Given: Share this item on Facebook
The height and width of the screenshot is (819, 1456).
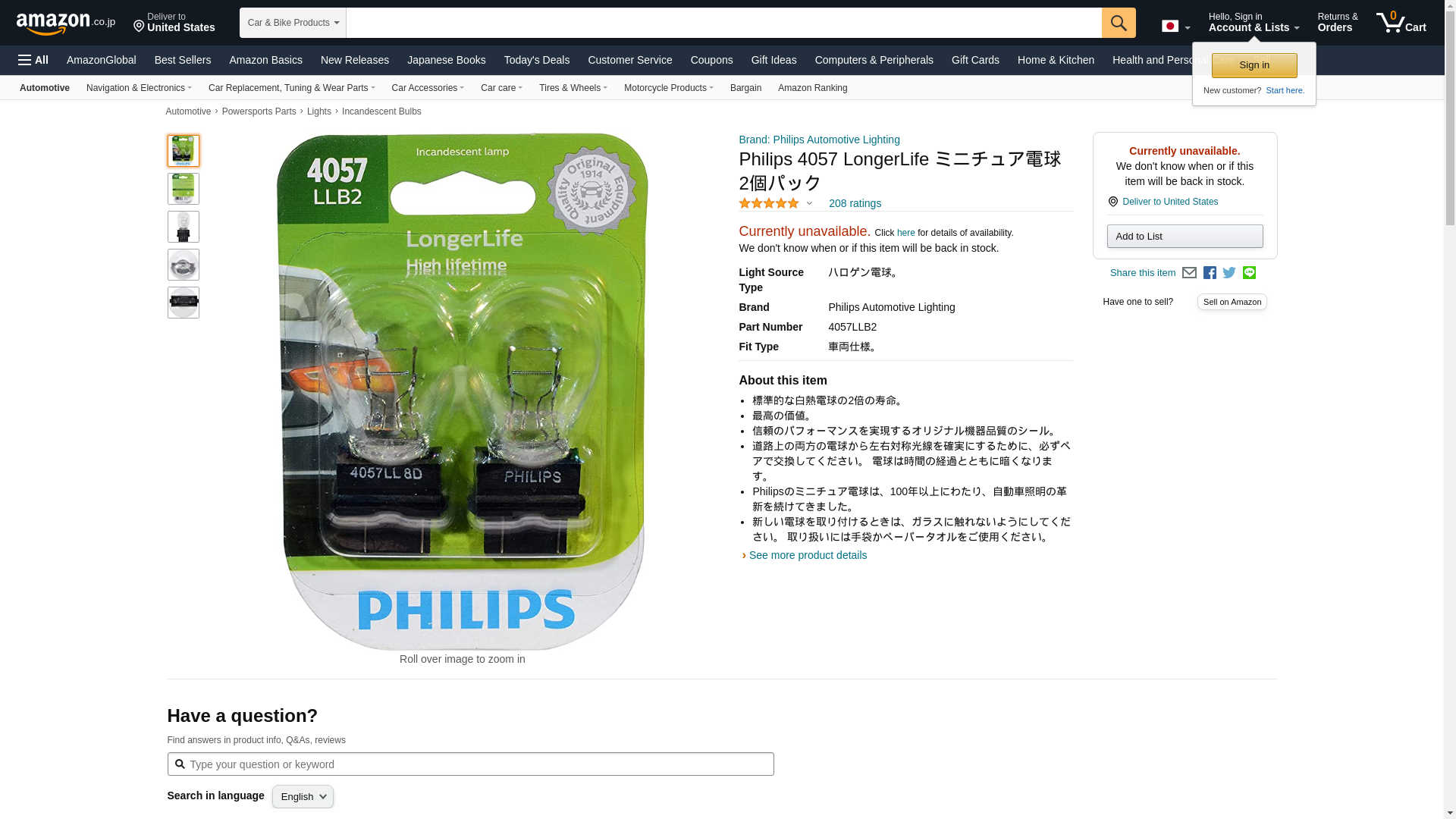Looking at the screenshot, I should (1210, 273).
